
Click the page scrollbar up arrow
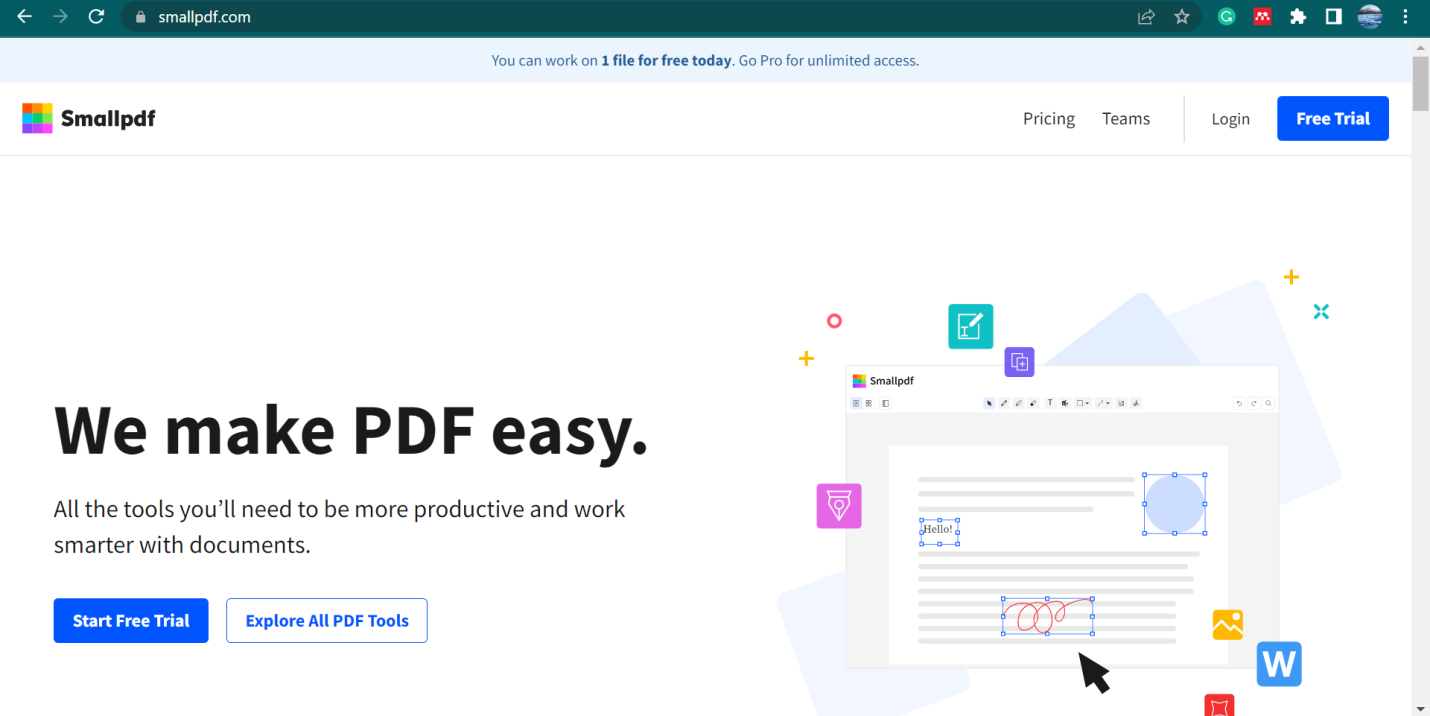[x=1421, y=47]
